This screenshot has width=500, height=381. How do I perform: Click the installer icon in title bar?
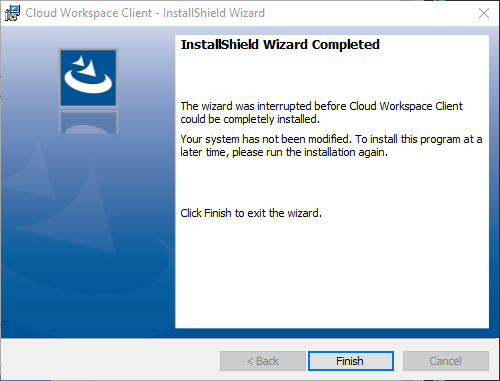12,13
